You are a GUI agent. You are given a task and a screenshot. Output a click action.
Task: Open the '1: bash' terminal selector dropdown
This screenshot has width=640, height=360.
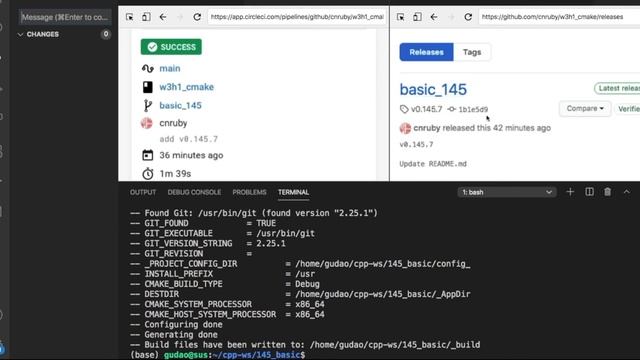507,192
